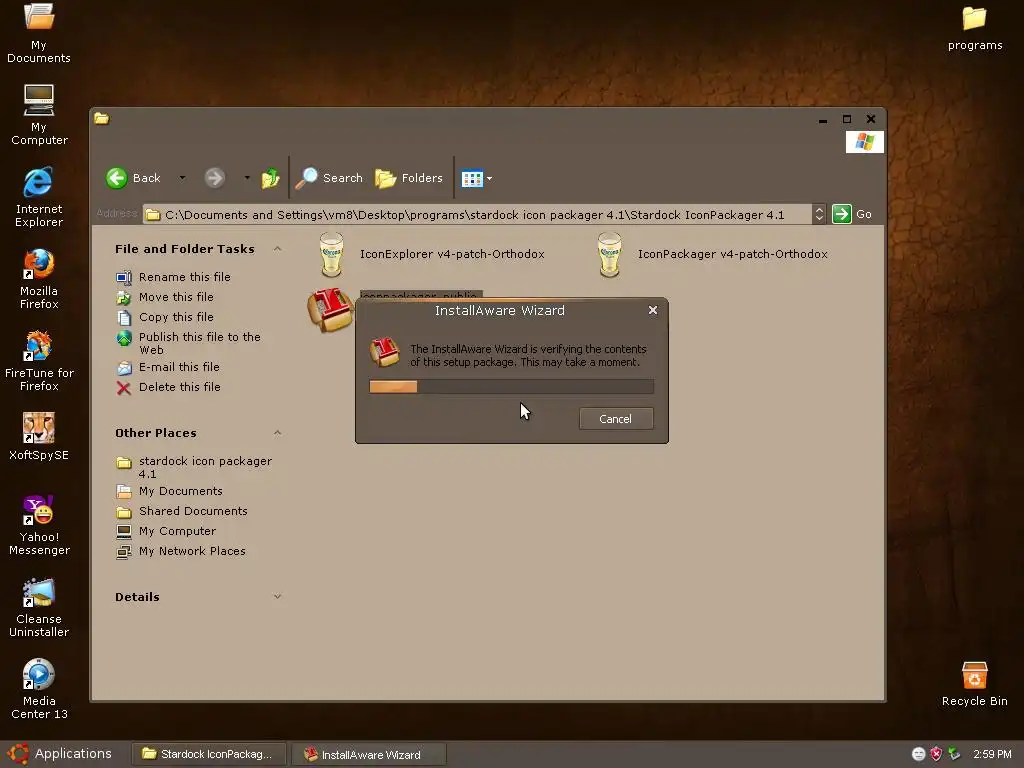Launch Mozilla Firefox desktop shortcut
Screen dimensions: 1024x768
39,279
